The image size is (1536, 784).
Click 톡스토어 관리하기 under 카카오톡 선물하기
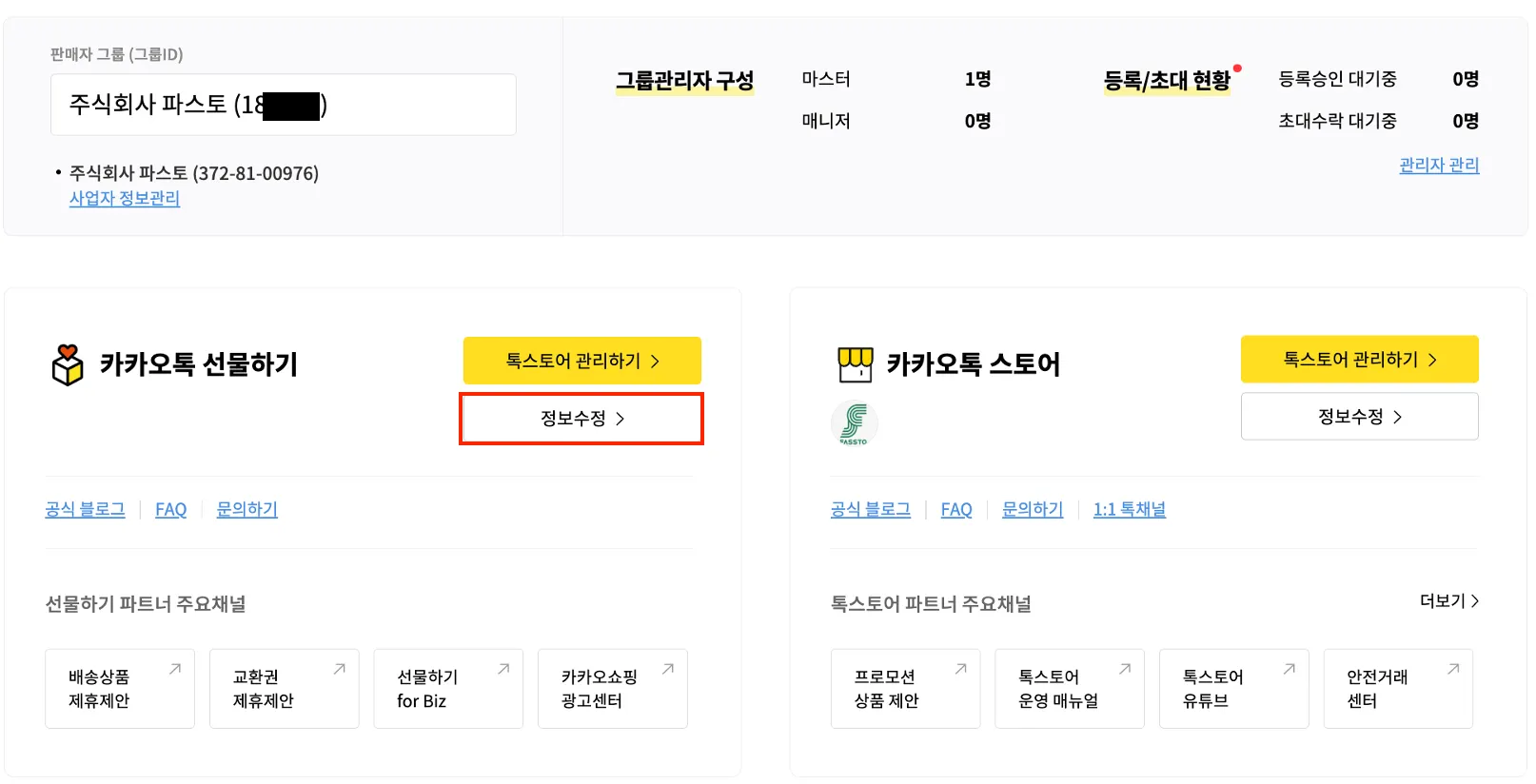coord(581,361)
